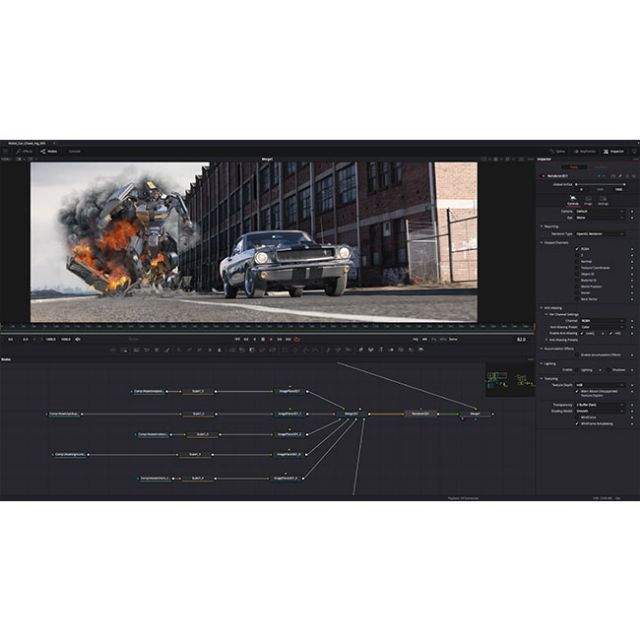Enable the Object ID checkbox
This screenshot has width=640, height=640.
[577, 274]
